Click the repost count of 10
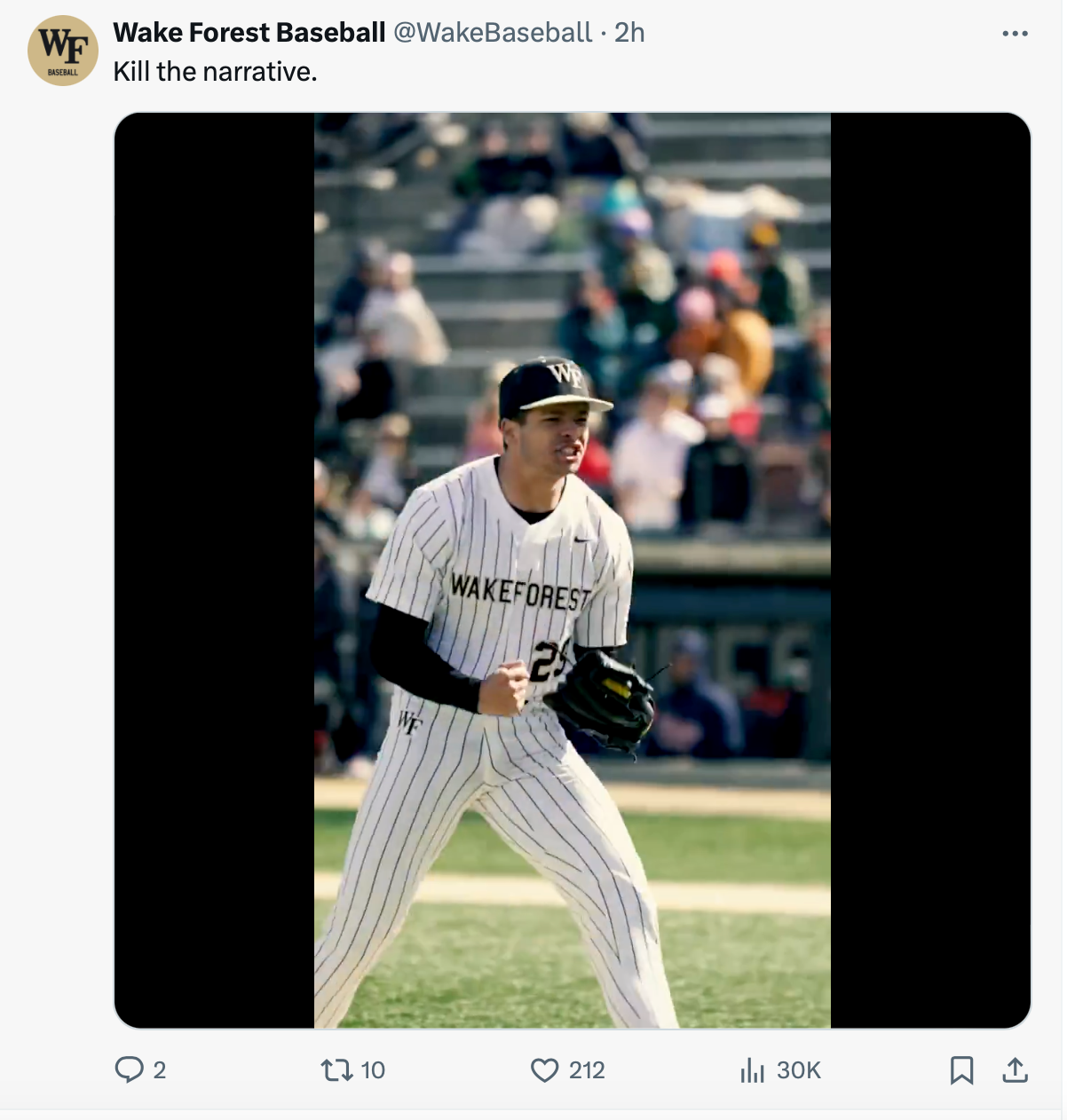The width and height of the screenshot is (1067, 1120). (x=373, y=1070)
